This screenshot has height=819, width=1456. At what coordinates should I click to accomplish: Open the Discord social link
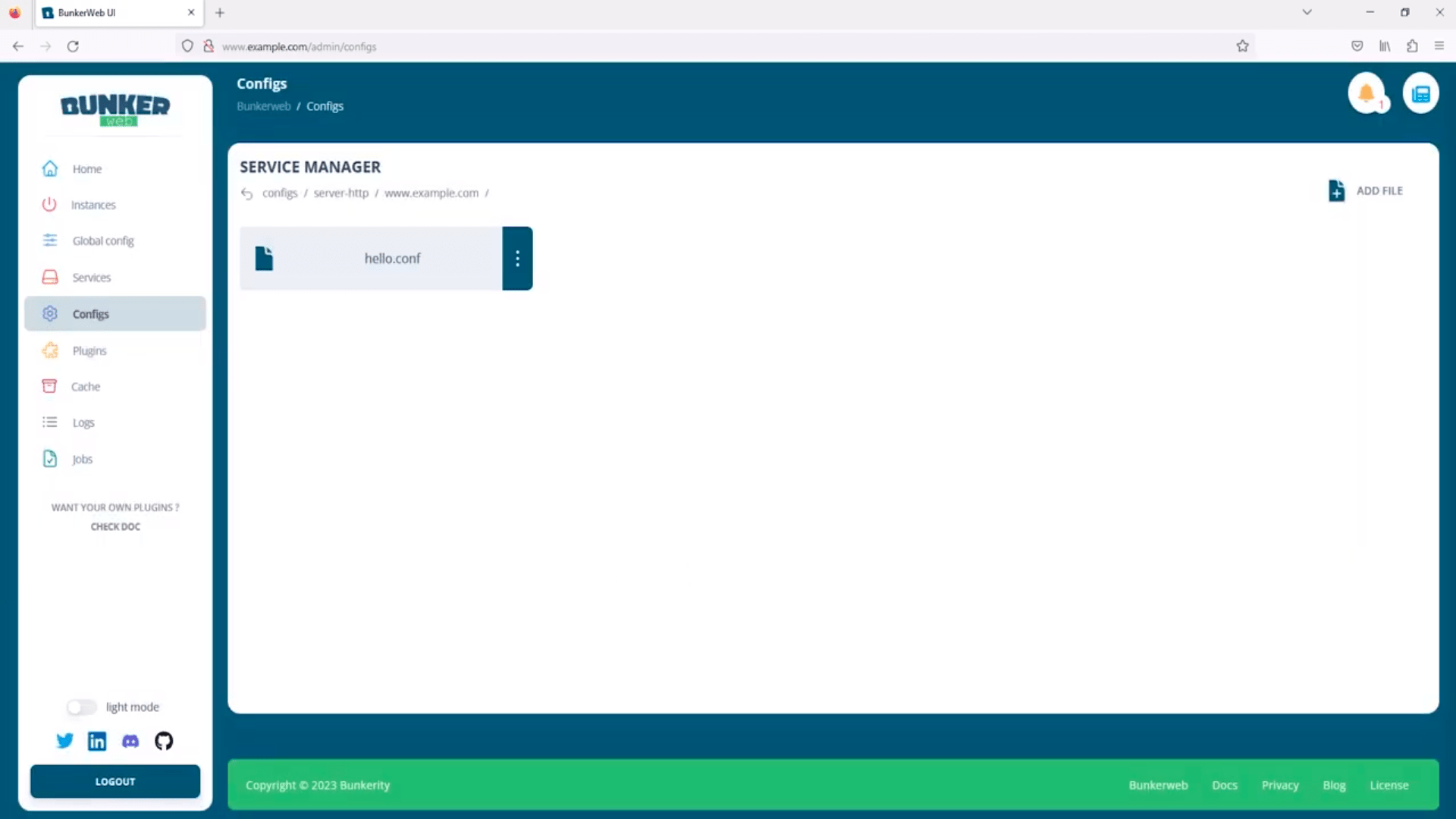(x=130, y=741)
